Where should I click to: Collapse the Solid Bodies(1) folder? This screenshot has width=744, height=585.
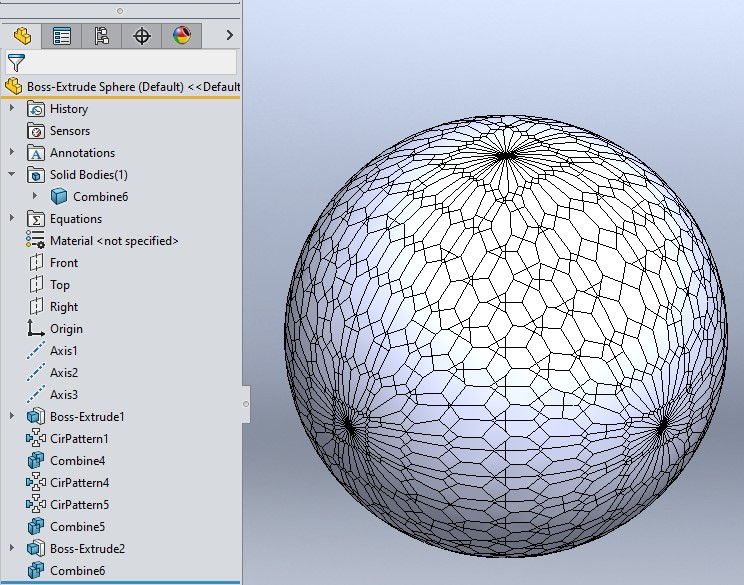pos(12,174)
